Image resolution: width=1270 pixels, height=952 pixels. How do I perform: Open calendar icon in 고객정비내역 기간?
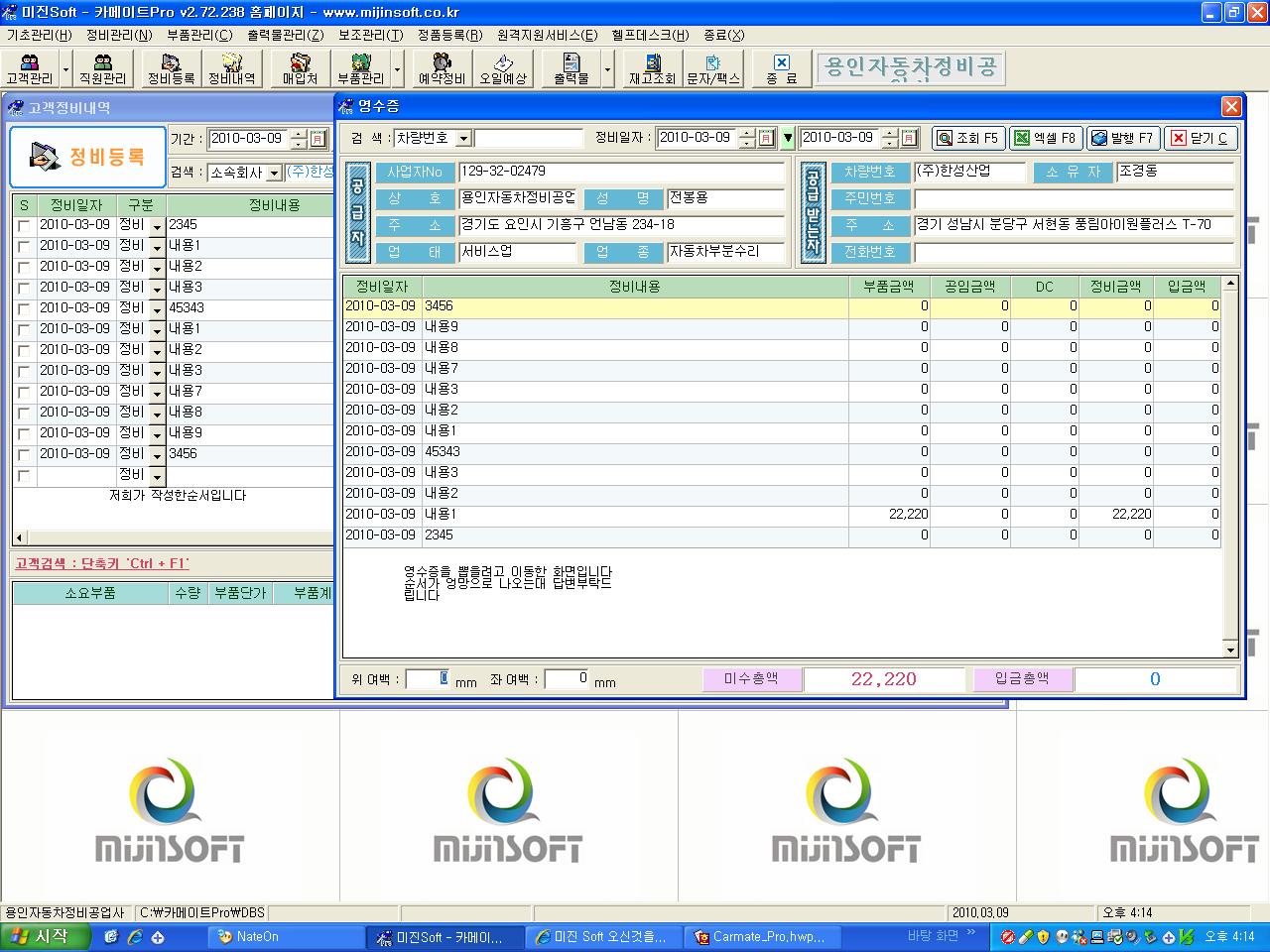(317, 139)
